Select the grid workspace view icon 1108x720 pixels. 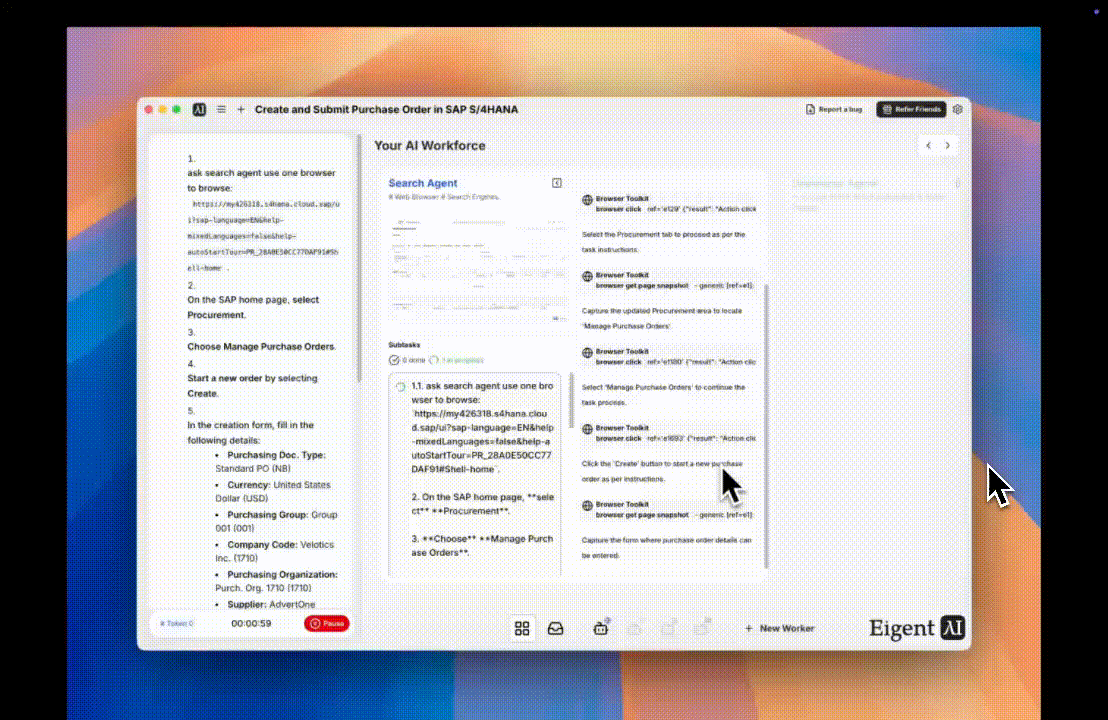(x=522, y=628)
